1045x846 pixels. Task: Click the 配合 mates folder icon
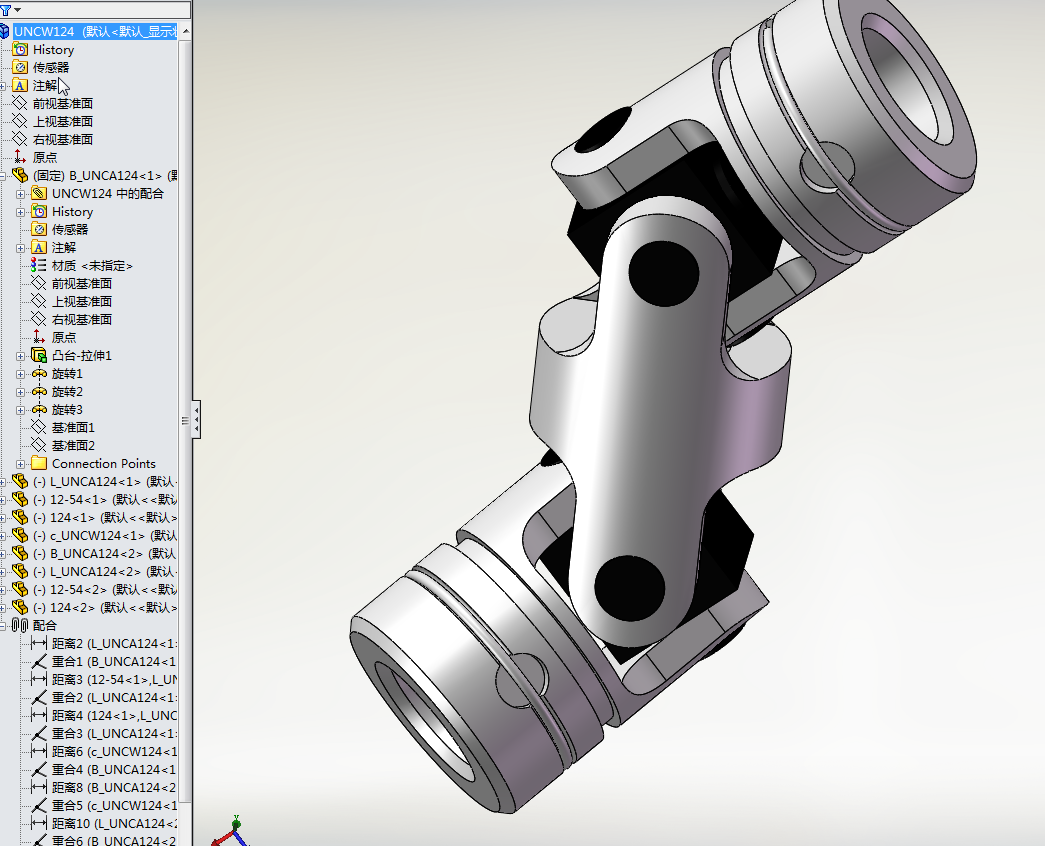pyautogui.click(x=20, y=625)
